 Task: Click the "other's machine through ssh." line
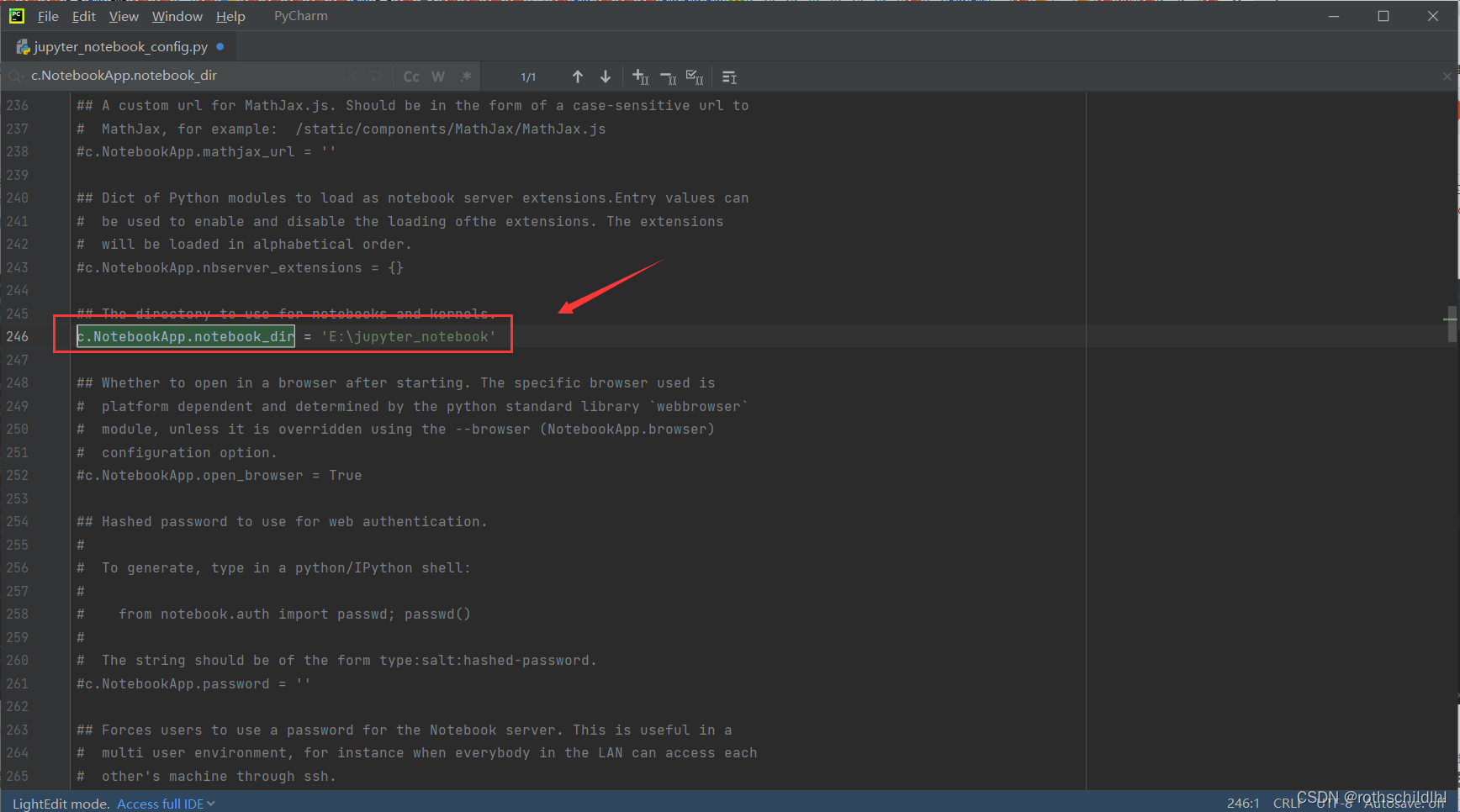coord(206,776)
